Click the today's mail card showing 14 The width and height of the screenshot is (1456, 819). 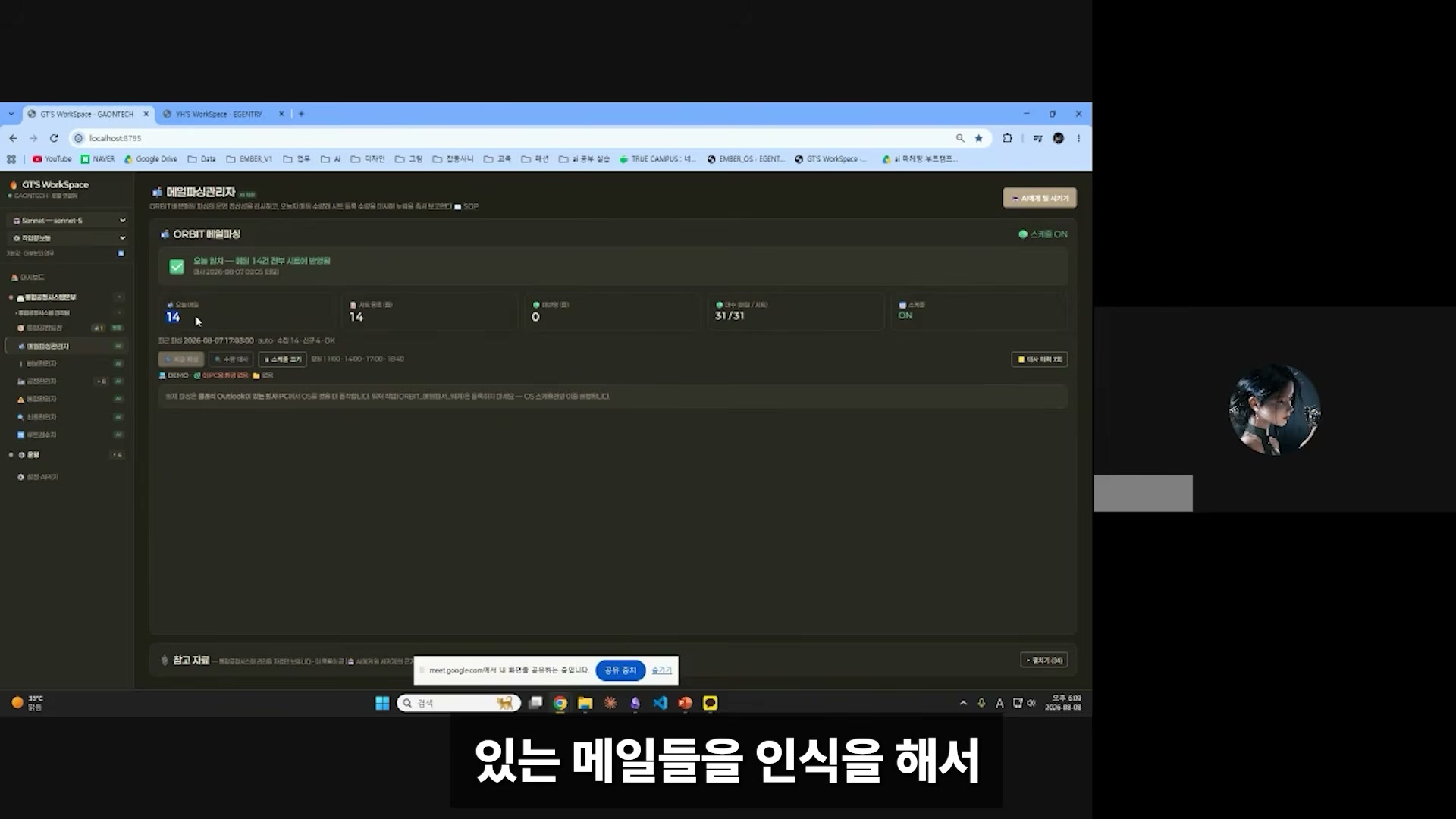point(245,311)
